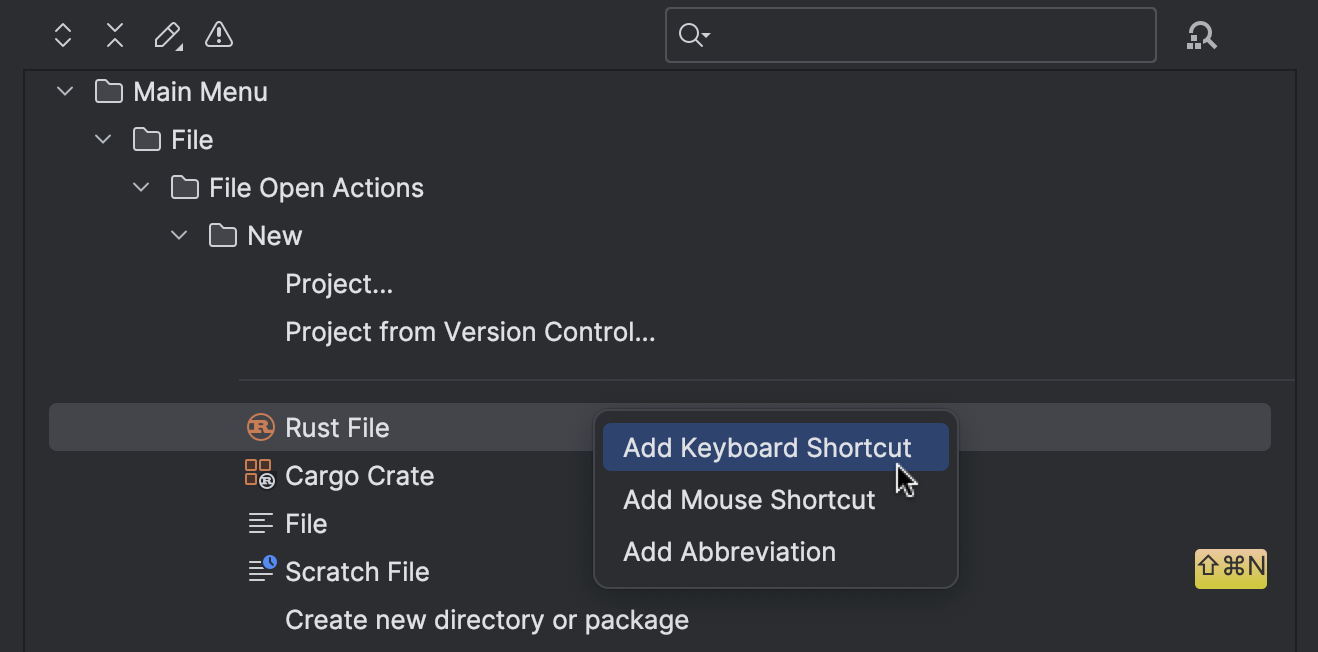Select Project from Version Control entry
Image resolution: width=1318 pixels, height=652 pixels.
click(x=470, y=331)
